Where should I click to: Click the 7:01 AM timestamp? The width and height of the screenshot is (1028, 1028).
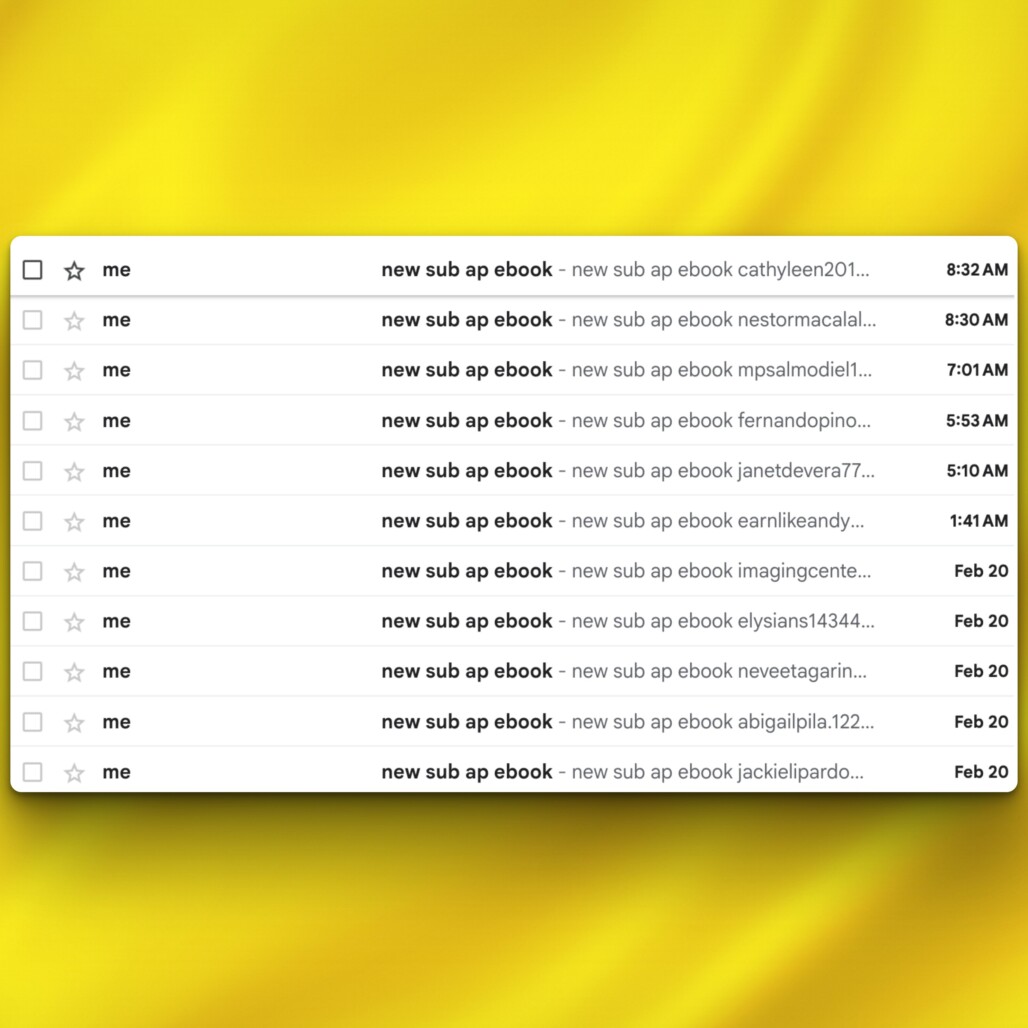(978, 370)
